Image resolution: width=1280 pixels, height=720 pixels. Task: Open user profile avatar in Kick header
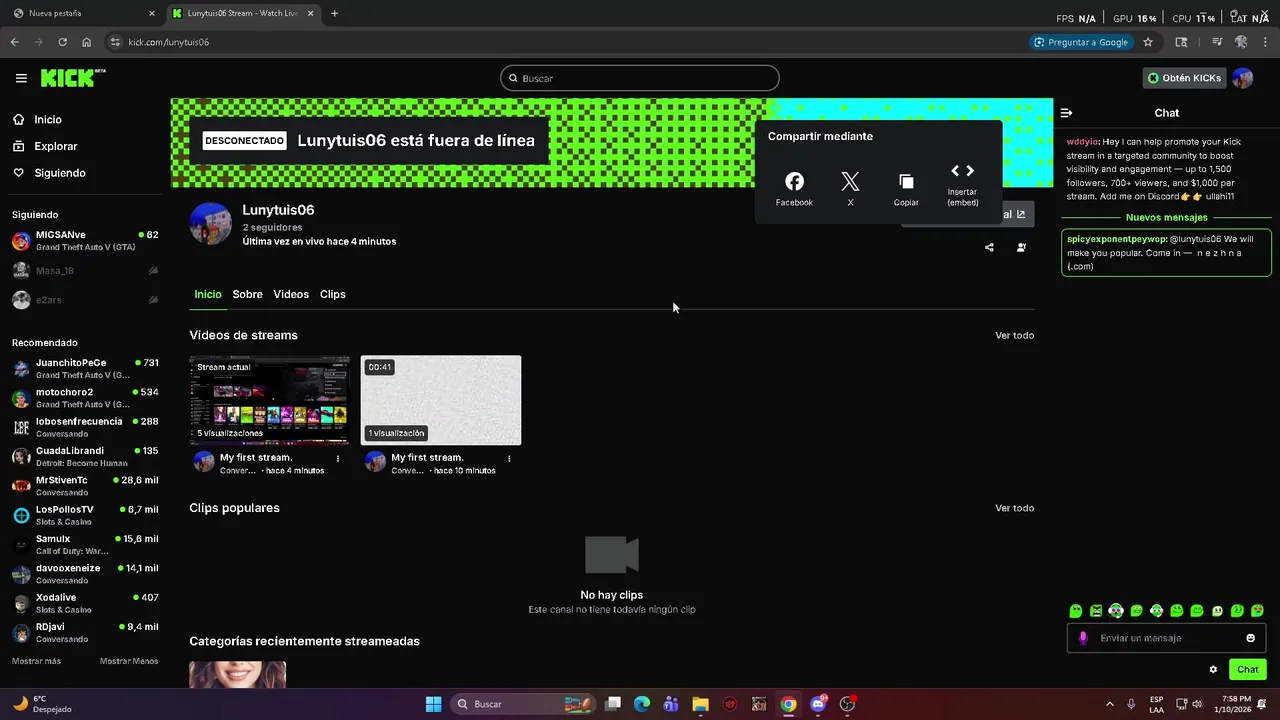[x=1242, y=78]
